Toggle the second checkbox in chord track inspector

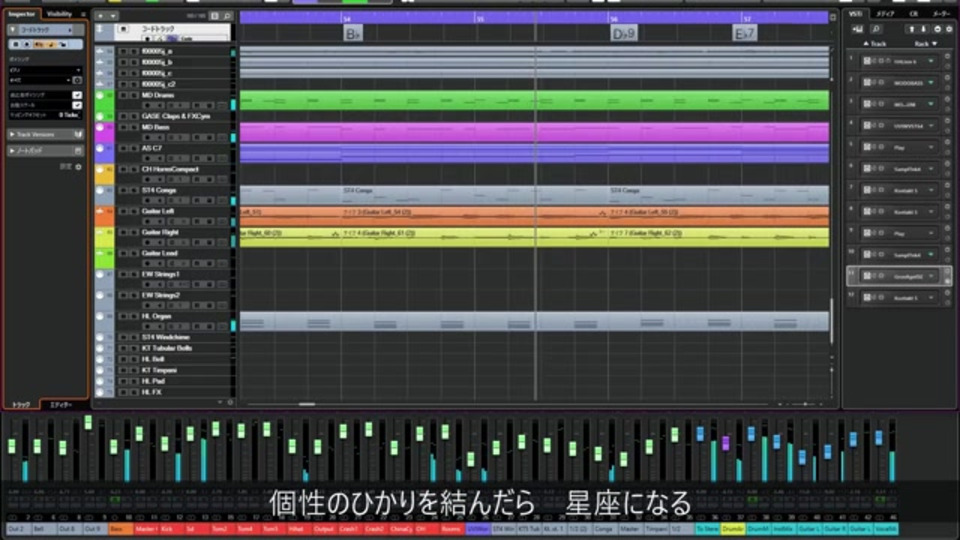coord(77,105)
